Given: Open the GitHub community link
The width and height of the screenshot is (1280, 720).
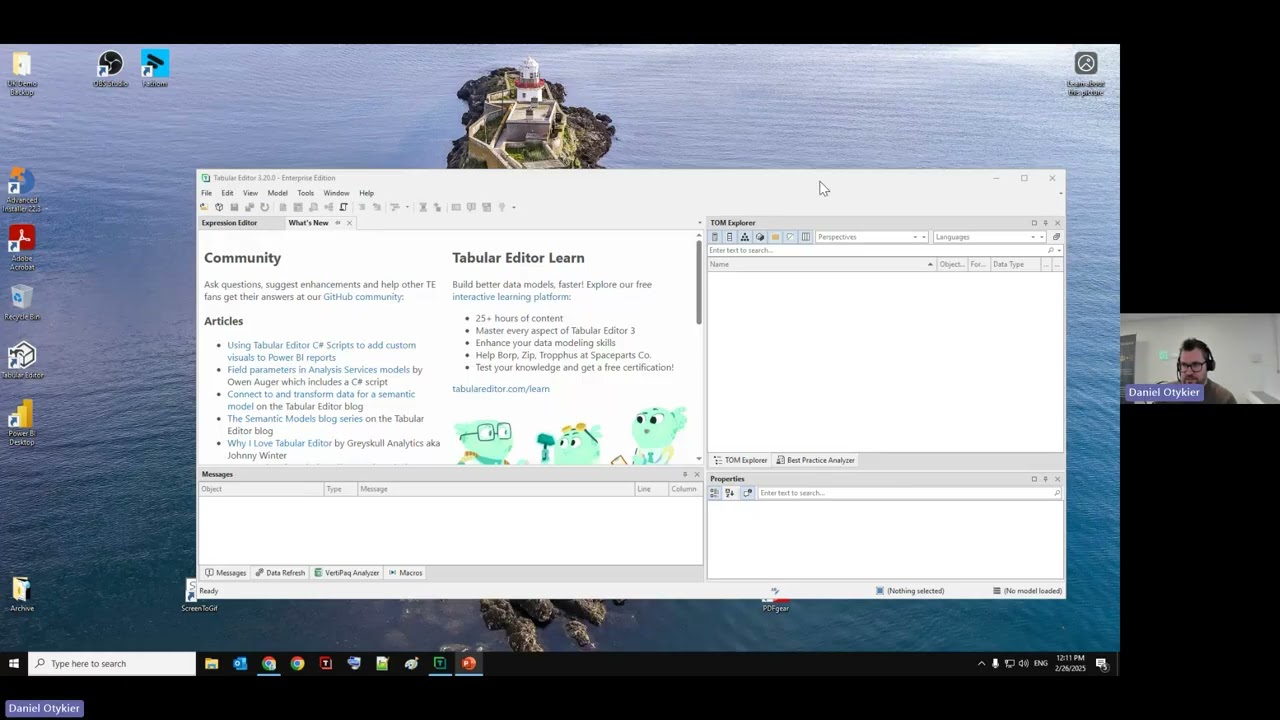Looking at the screenshot, I should [x=362, y=297].
